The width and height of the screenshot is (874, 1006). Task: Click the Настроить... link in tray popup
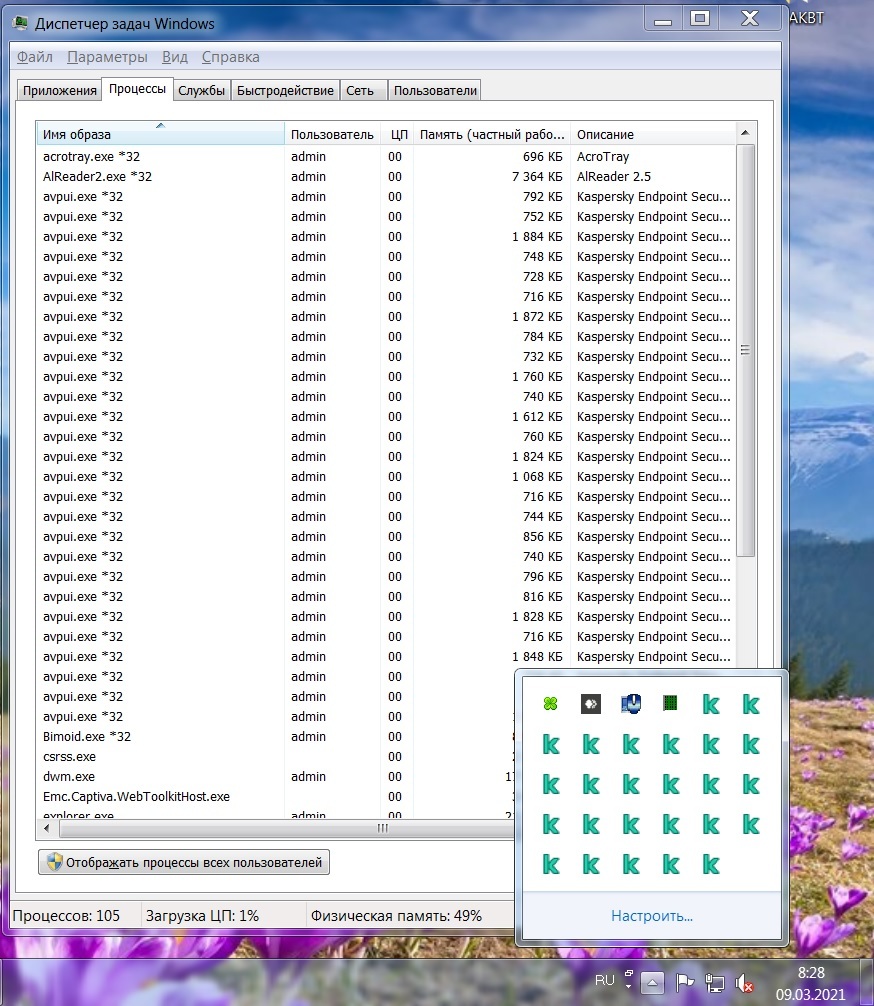(x=652, y=915)
